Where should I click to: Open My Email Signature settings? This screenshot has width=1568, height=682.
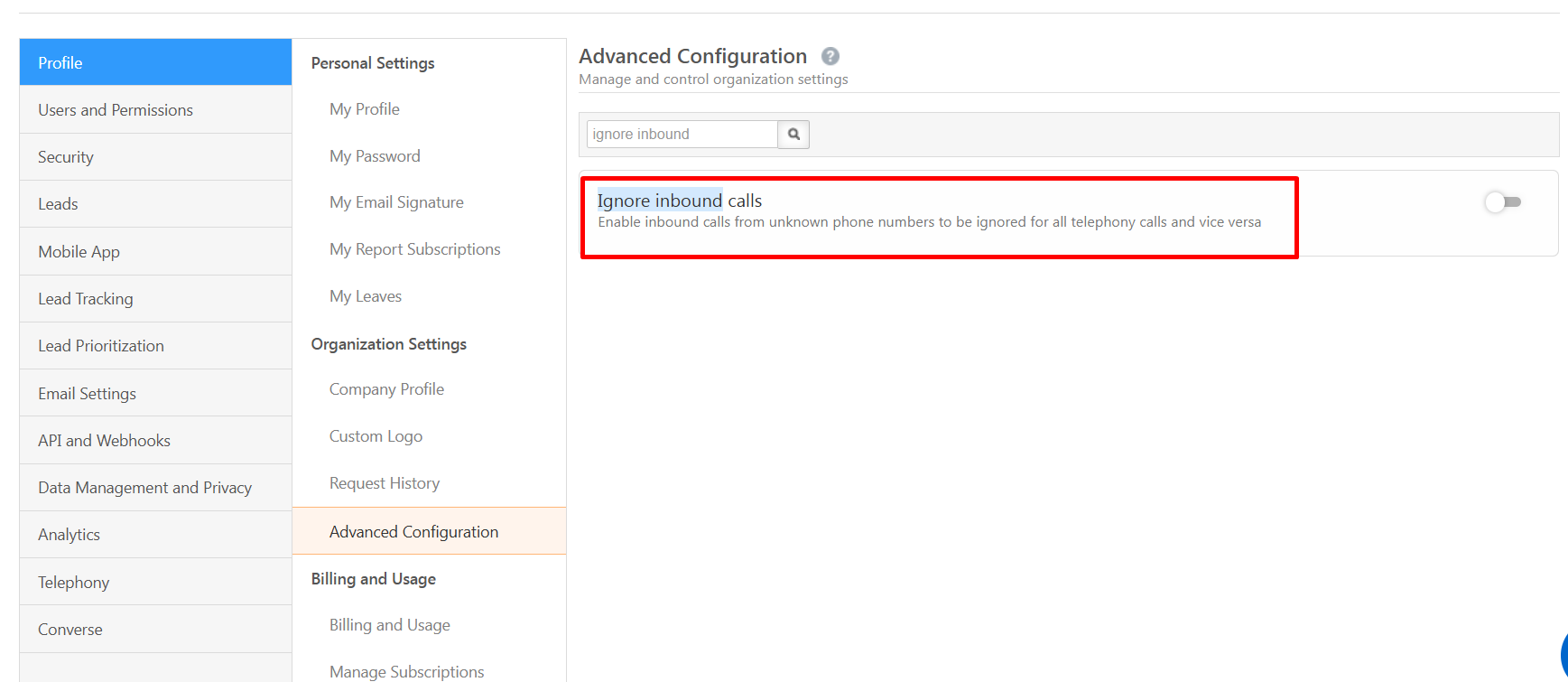tap(396, 202)
